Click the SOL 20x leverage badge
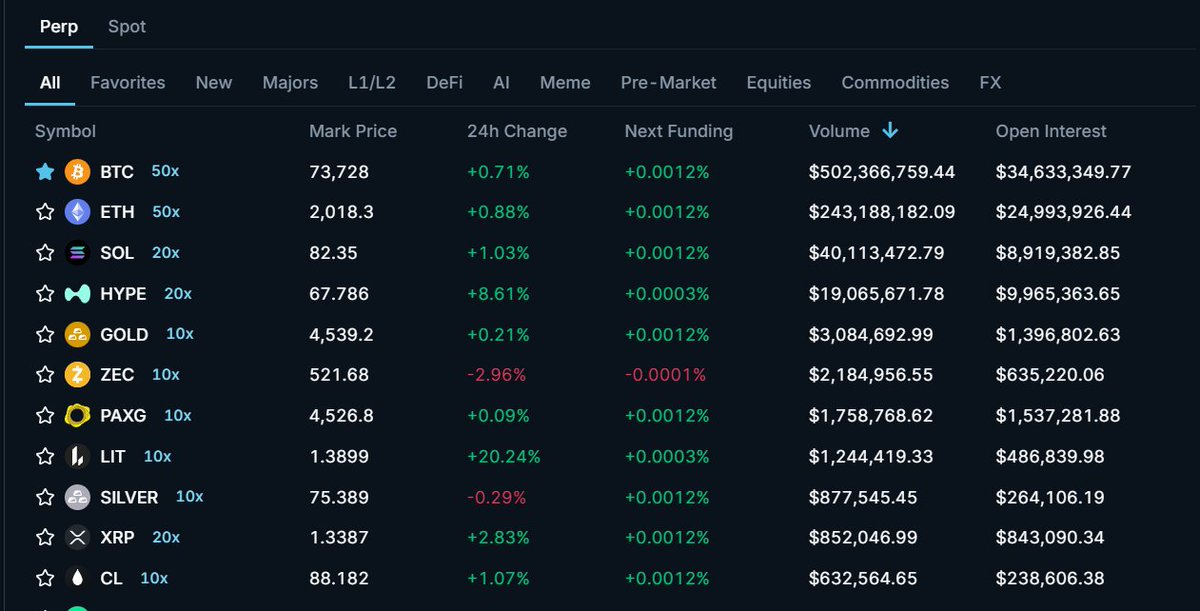 (166, 253)
